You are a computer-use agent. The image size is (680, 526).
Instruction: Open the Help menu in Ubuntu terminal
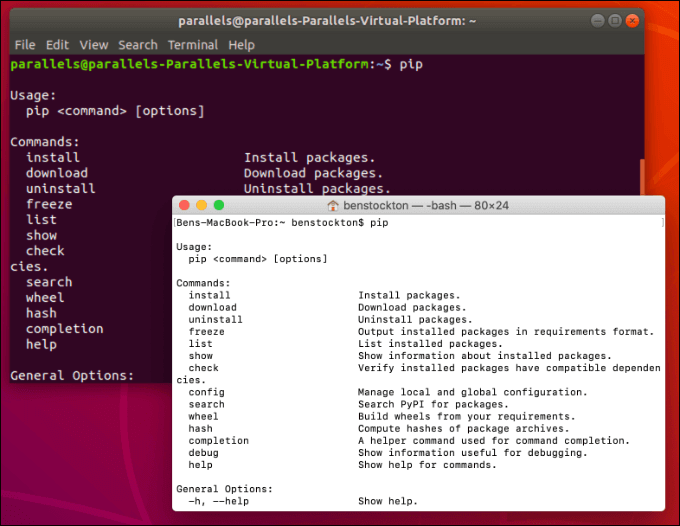242,45
